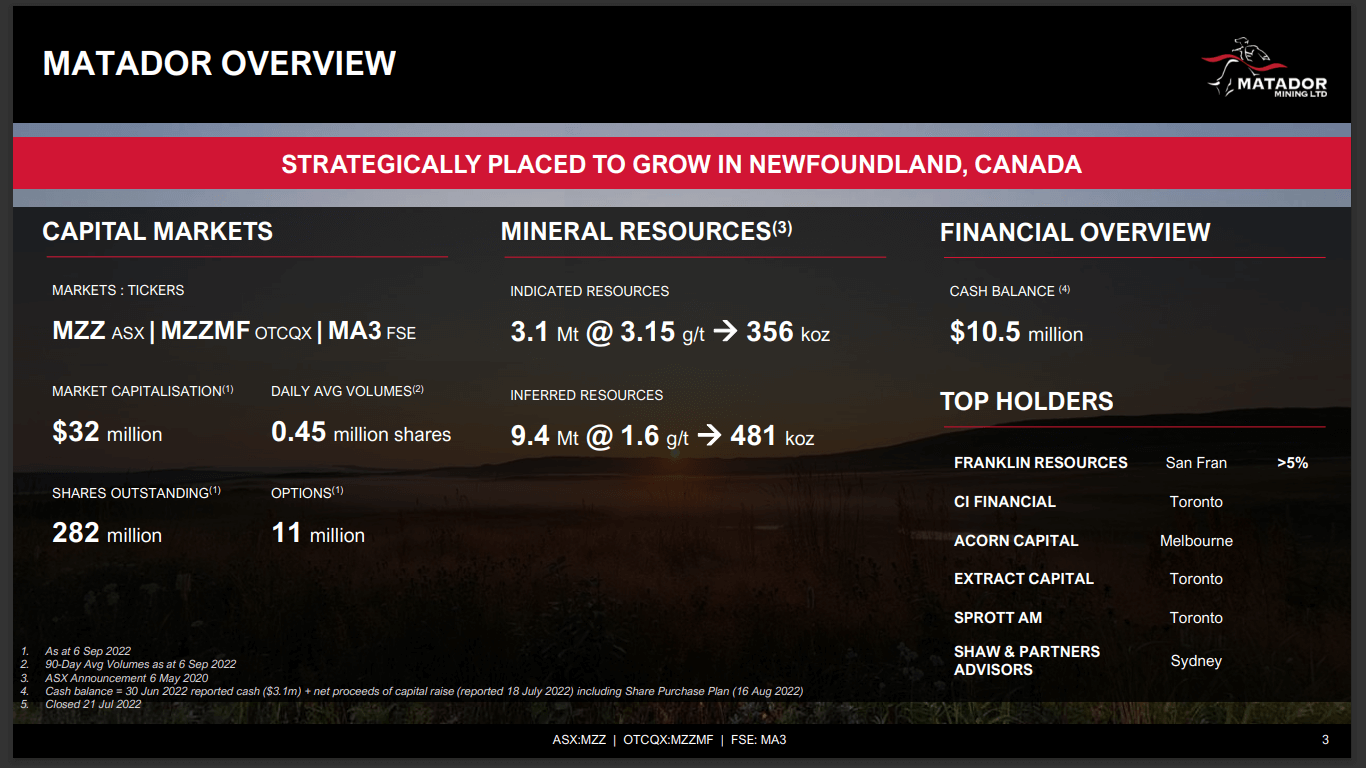The width and height of the screenshot is (1366, 768).
Task: Click the 'MARKETS : TICKERS' label
Action: point(118,290)
